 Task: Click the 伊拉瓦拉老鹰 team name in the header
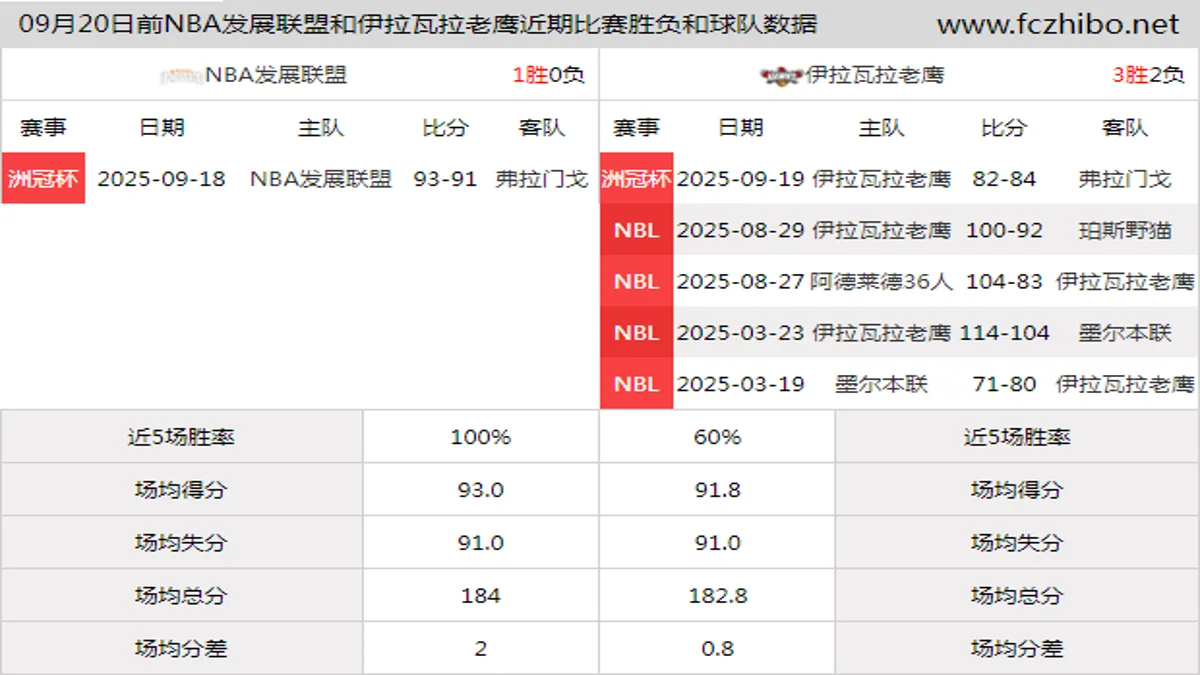875,75
